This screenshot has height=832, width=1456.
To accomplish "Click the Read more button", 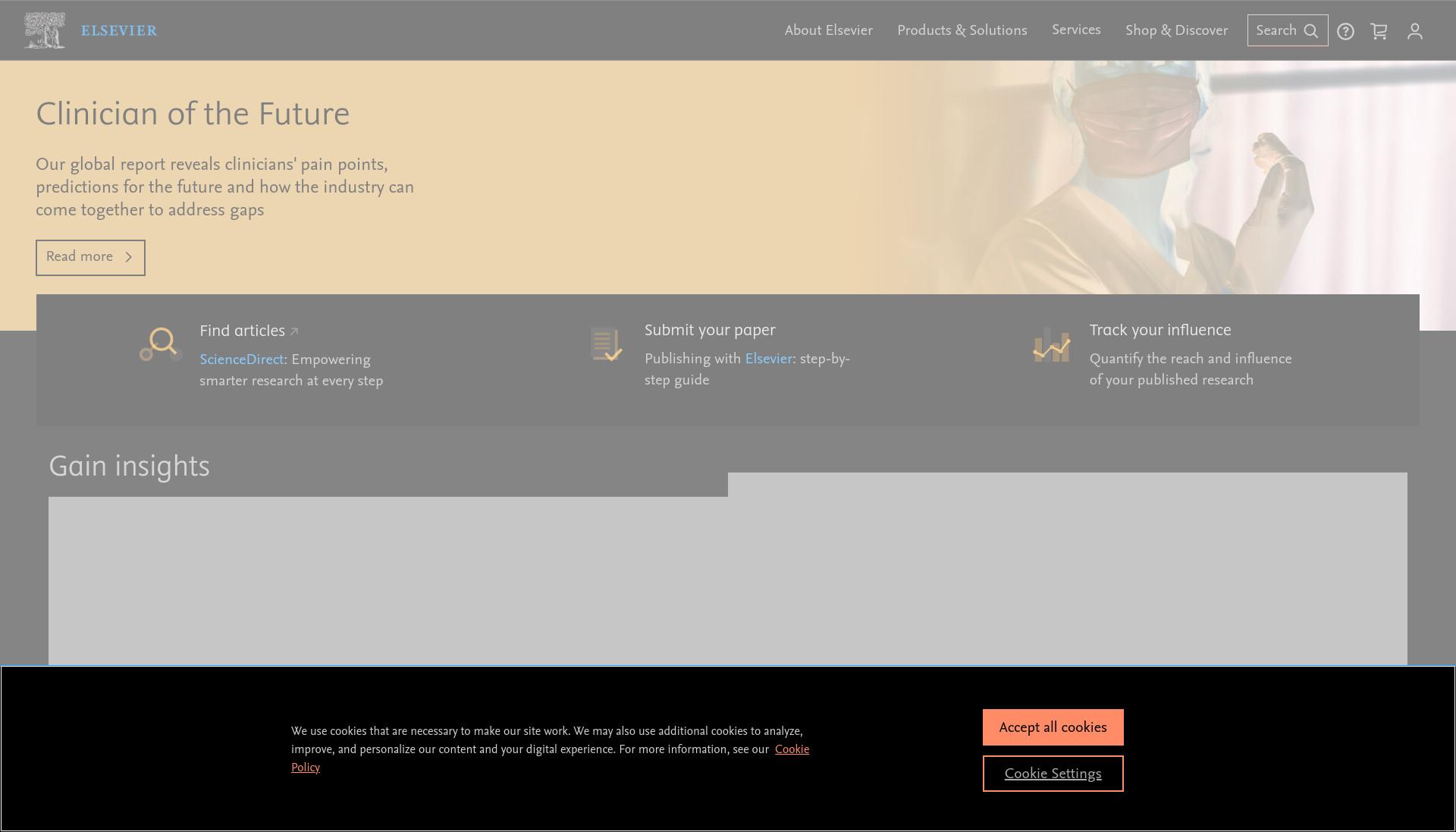I will tap(90, 258).
